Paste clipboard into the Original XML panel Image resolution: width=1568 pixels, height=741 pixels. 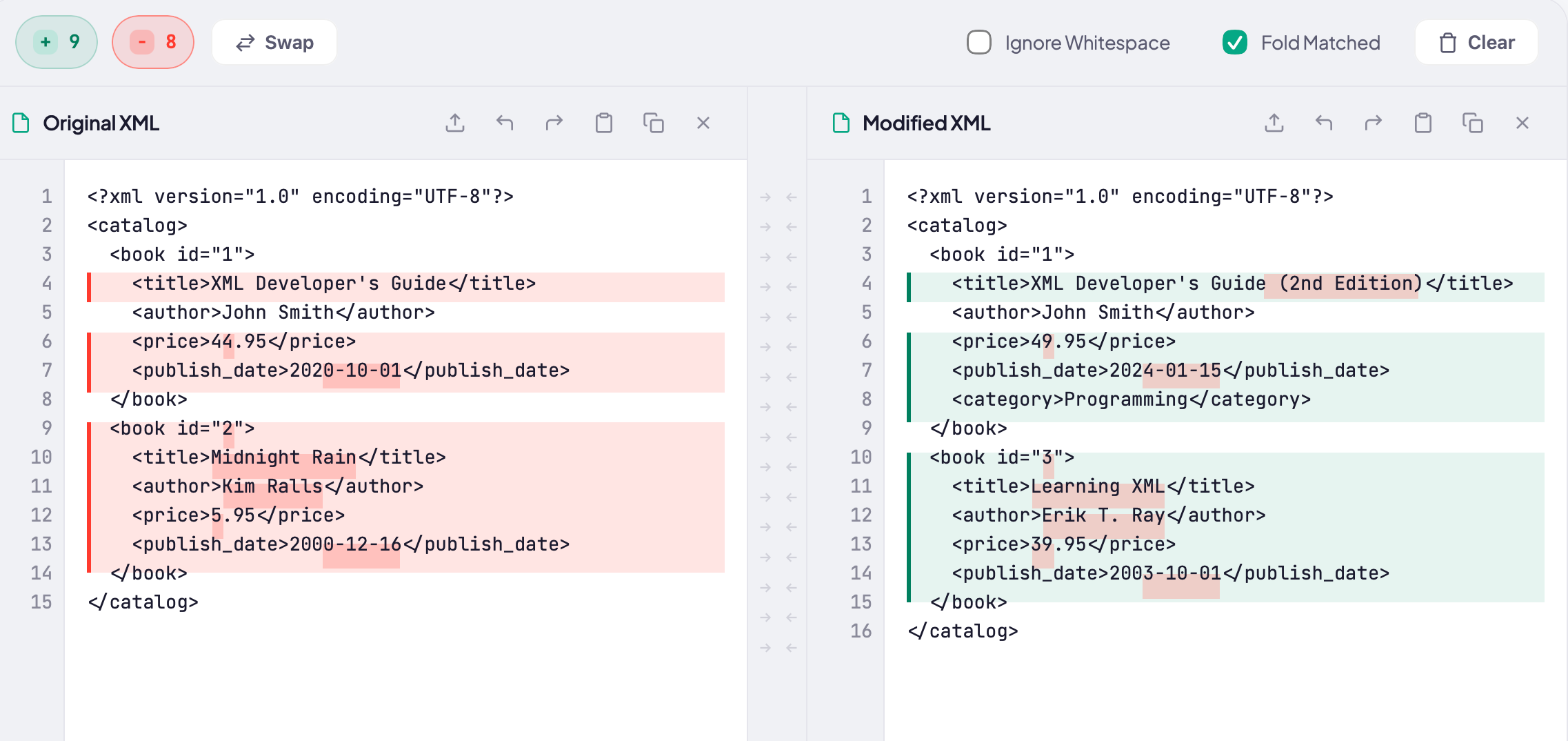coord(604,123)
